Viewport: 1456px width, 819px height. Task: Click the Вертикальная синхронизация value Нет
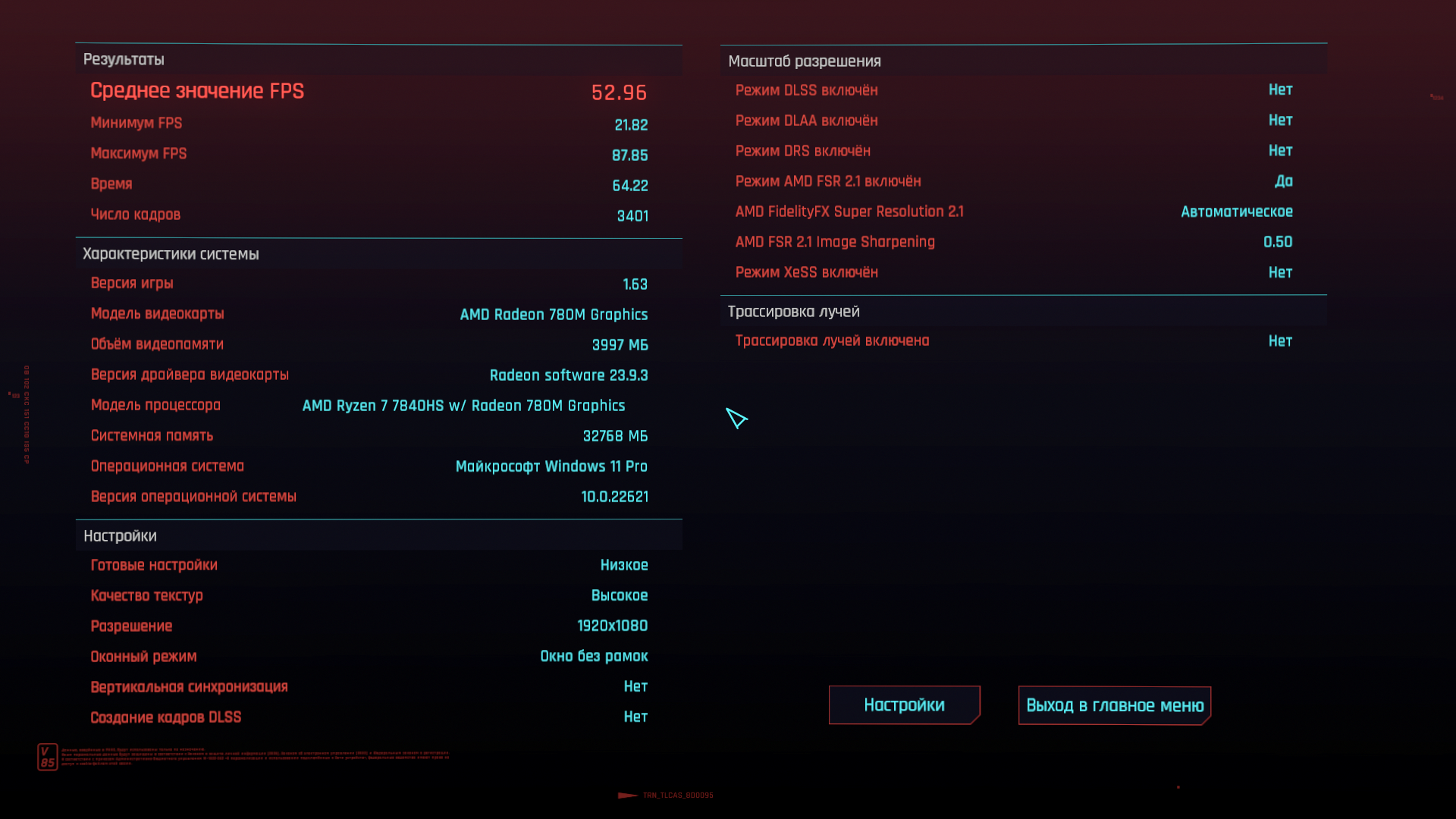pos(635,686)
